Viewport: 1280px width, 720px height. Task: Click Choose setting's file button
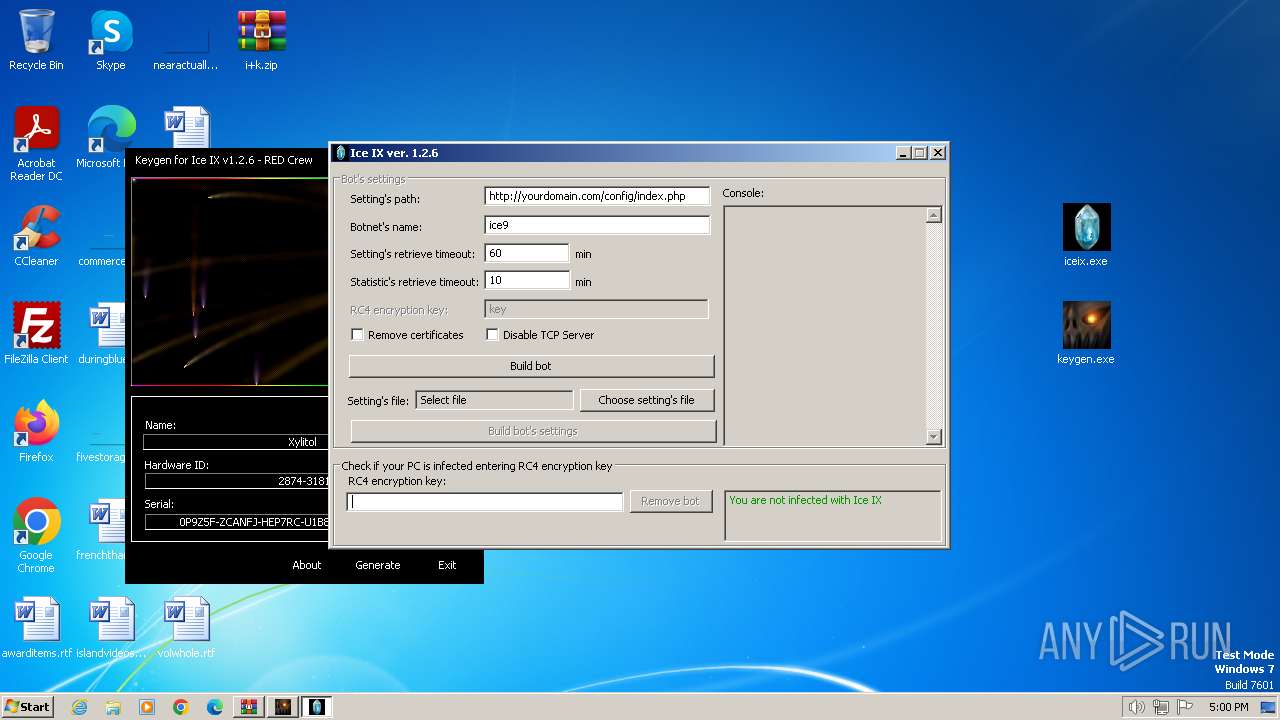[647, 400]
